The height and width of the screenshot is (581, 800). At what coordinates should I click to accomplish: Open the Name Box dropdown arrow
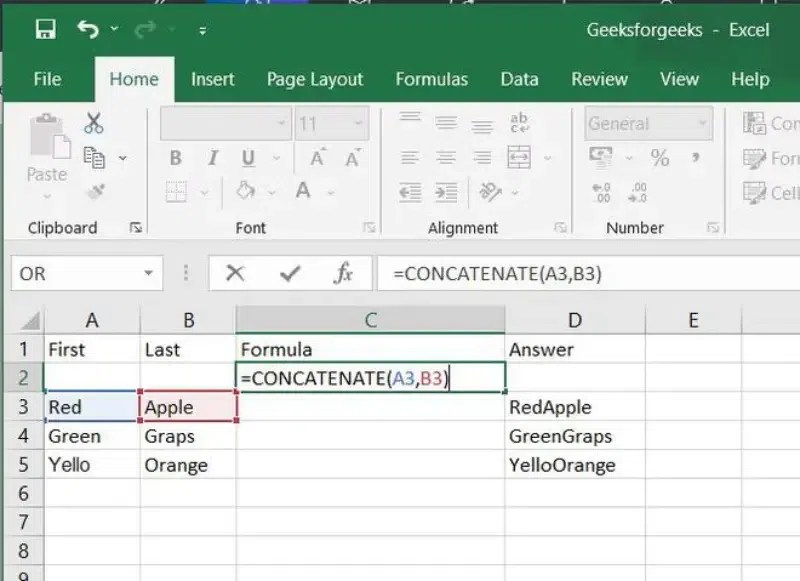click(146, 272)
